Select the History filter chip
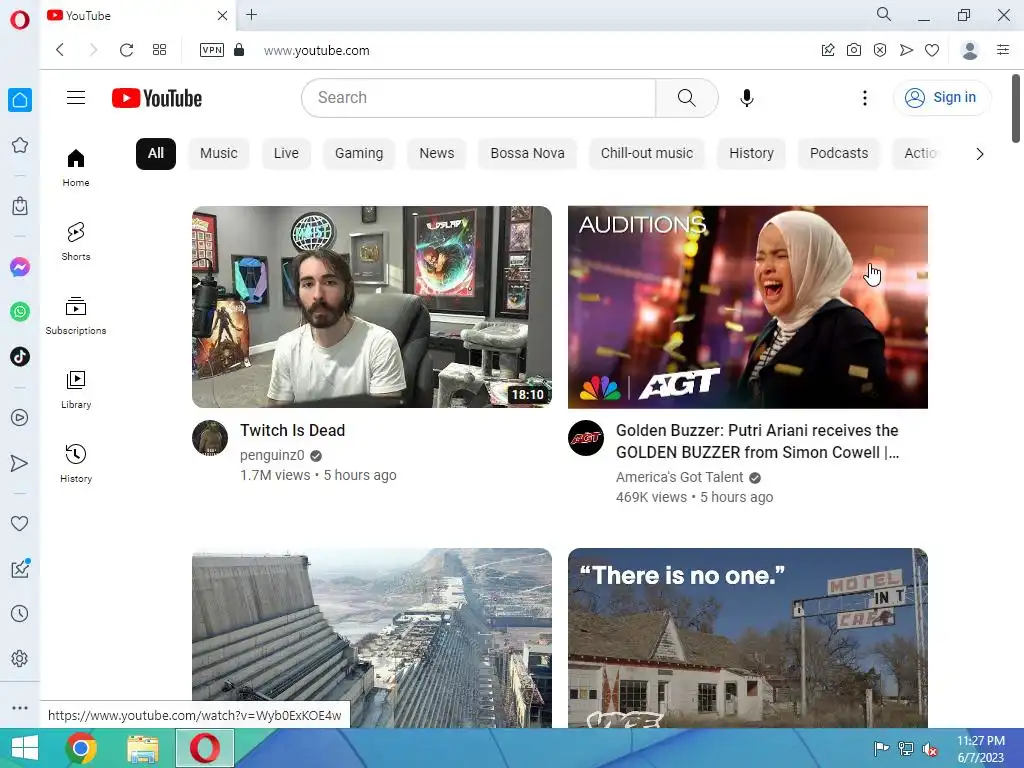 pyautogui.click(x=751, y=153)
